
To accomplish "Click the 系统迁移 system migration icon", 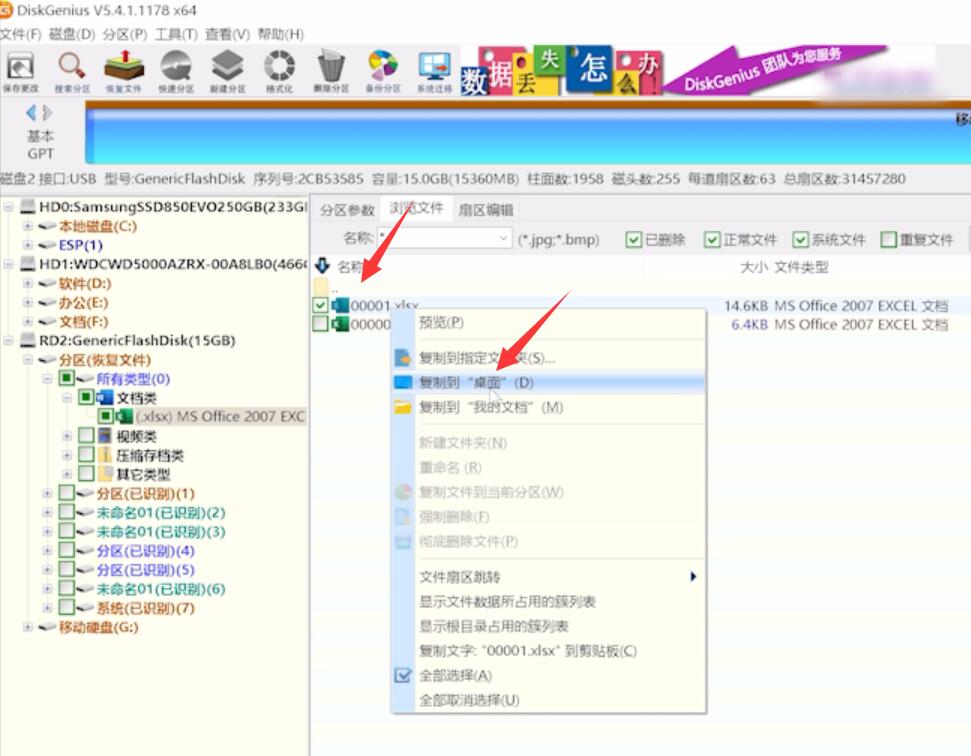I will (x=434, y=70).
